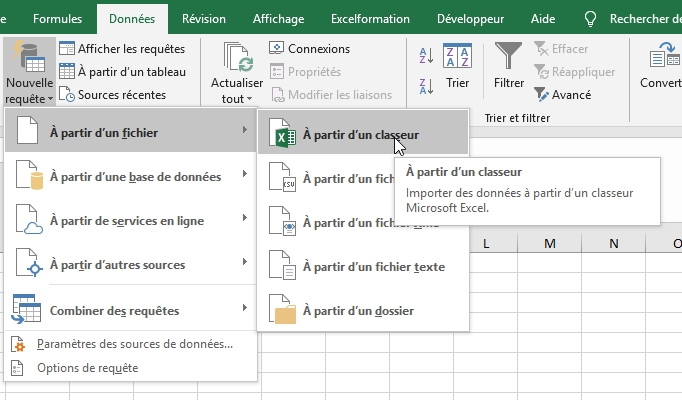The width and height of the screenshot is (682, 400).
Task: Open Avancé filter options
Action: 562,94
